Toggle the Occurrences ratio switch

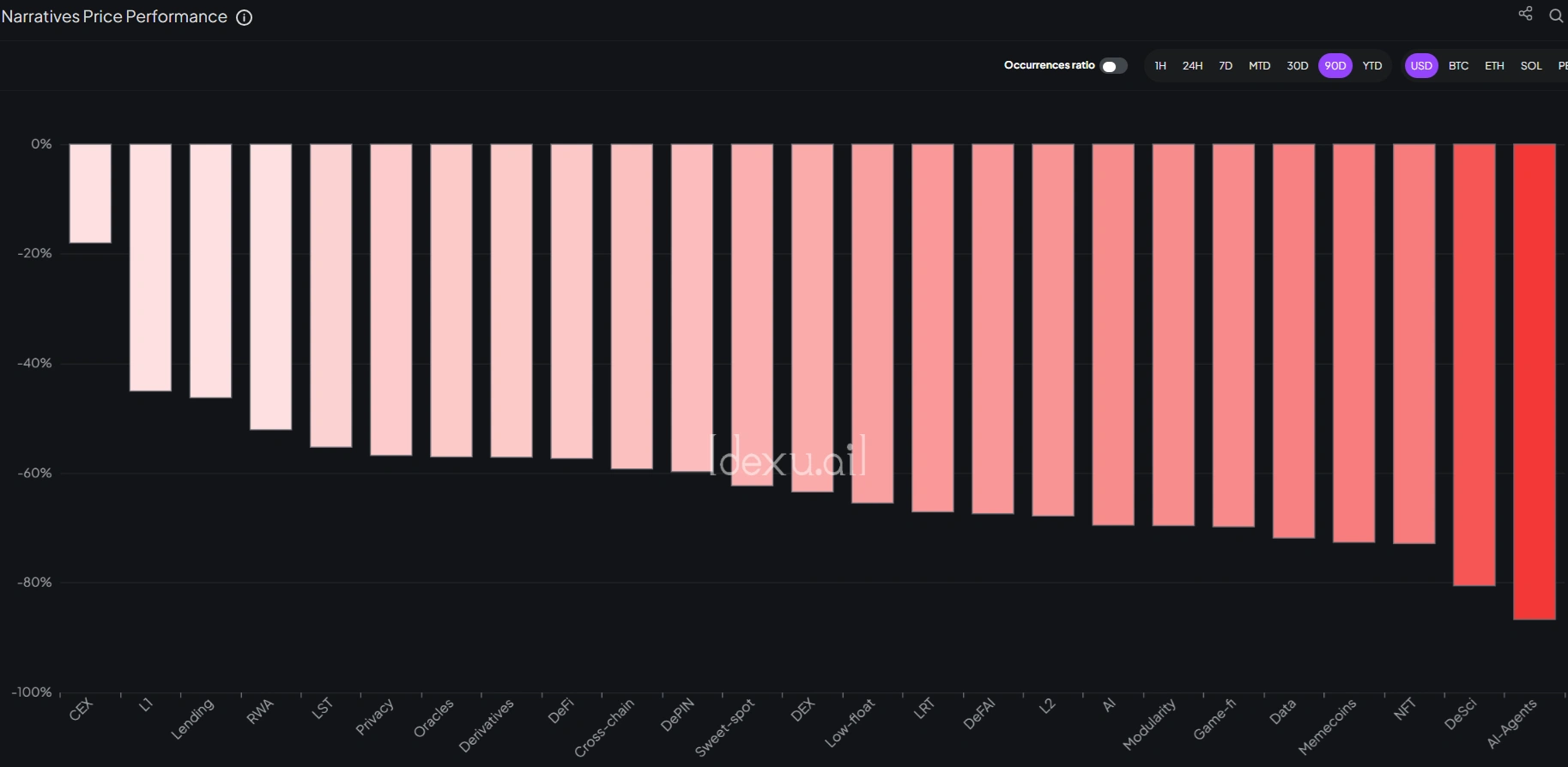pos(1113,66)
